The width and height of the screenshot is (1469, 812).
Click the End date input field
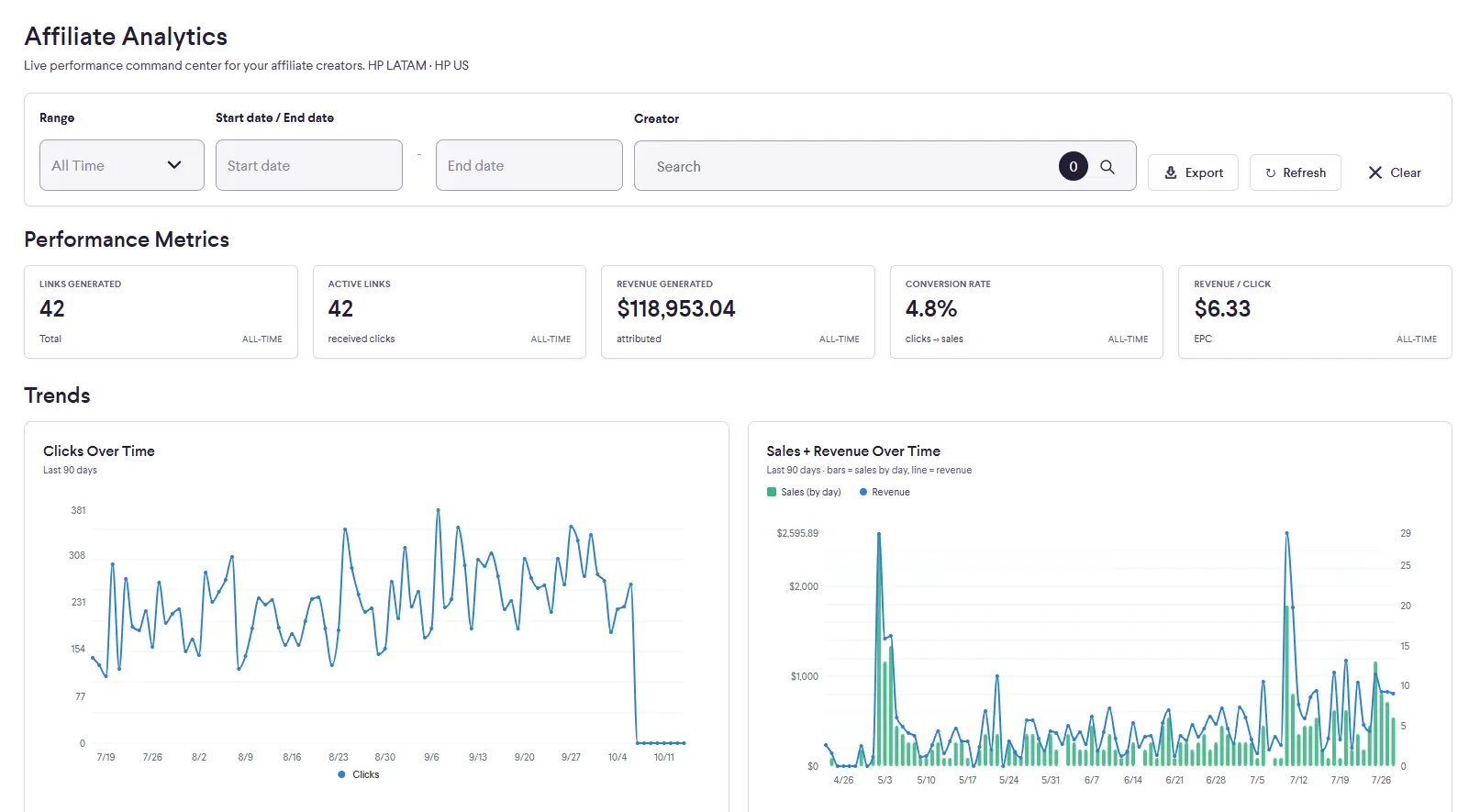click(x=529, y=165)
